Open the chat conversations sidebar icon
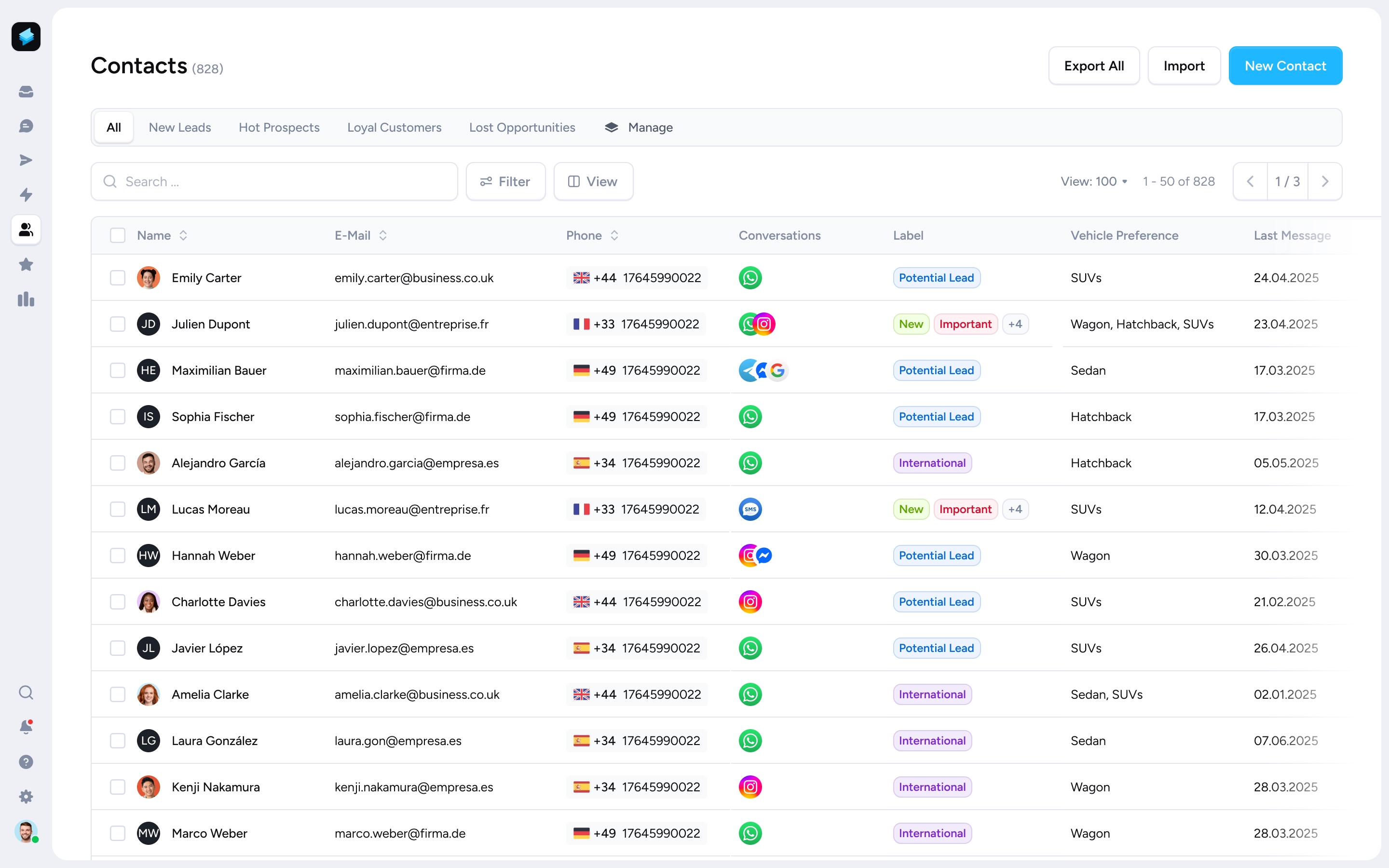This screenshot has height=868, width=1389. click(26, 126)
